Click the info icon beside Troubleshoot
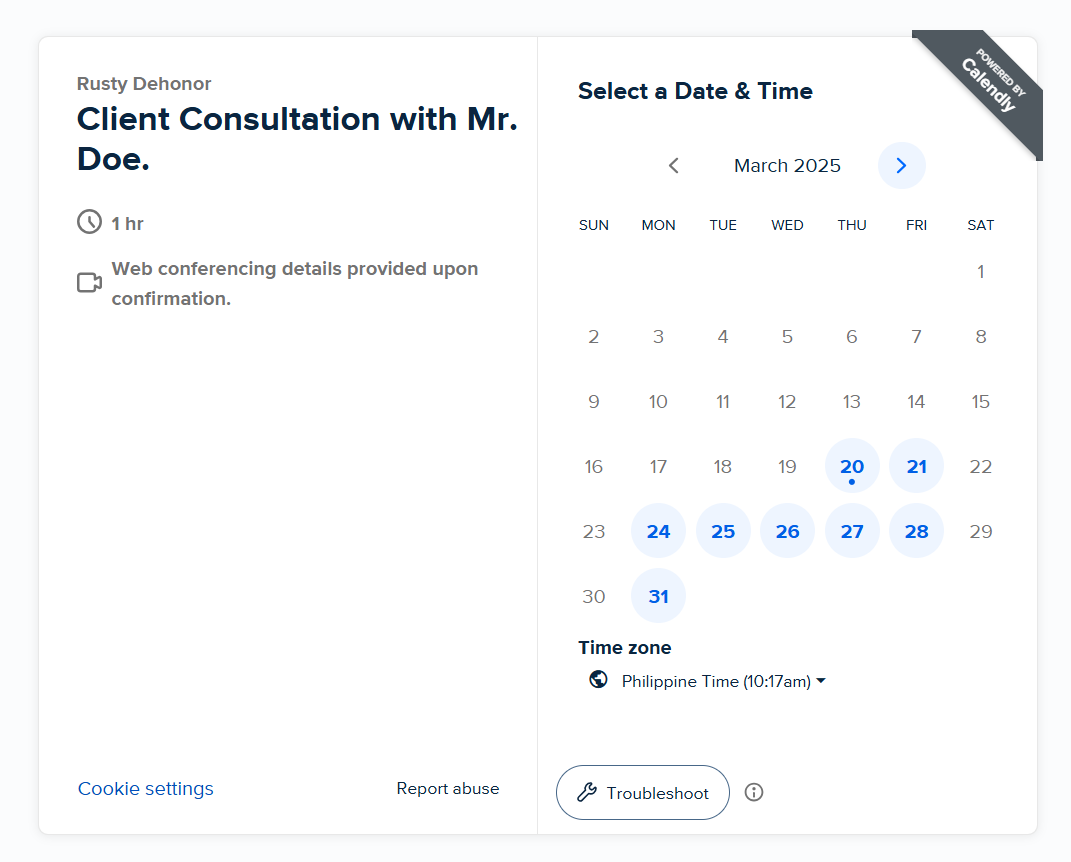 coord(753,792)
